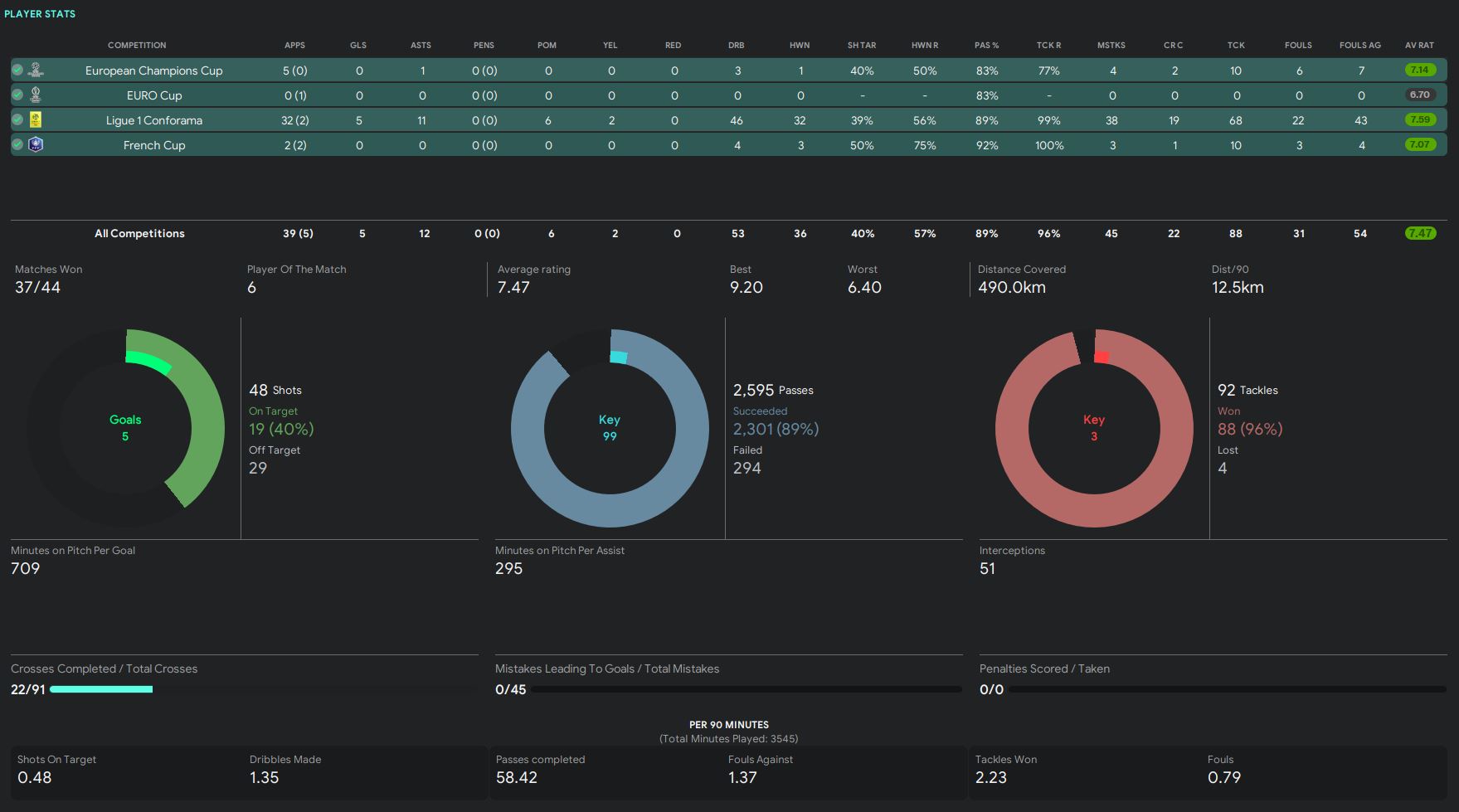Click the Goals donut chart center

pyautogui.click(x=125, y=428)
